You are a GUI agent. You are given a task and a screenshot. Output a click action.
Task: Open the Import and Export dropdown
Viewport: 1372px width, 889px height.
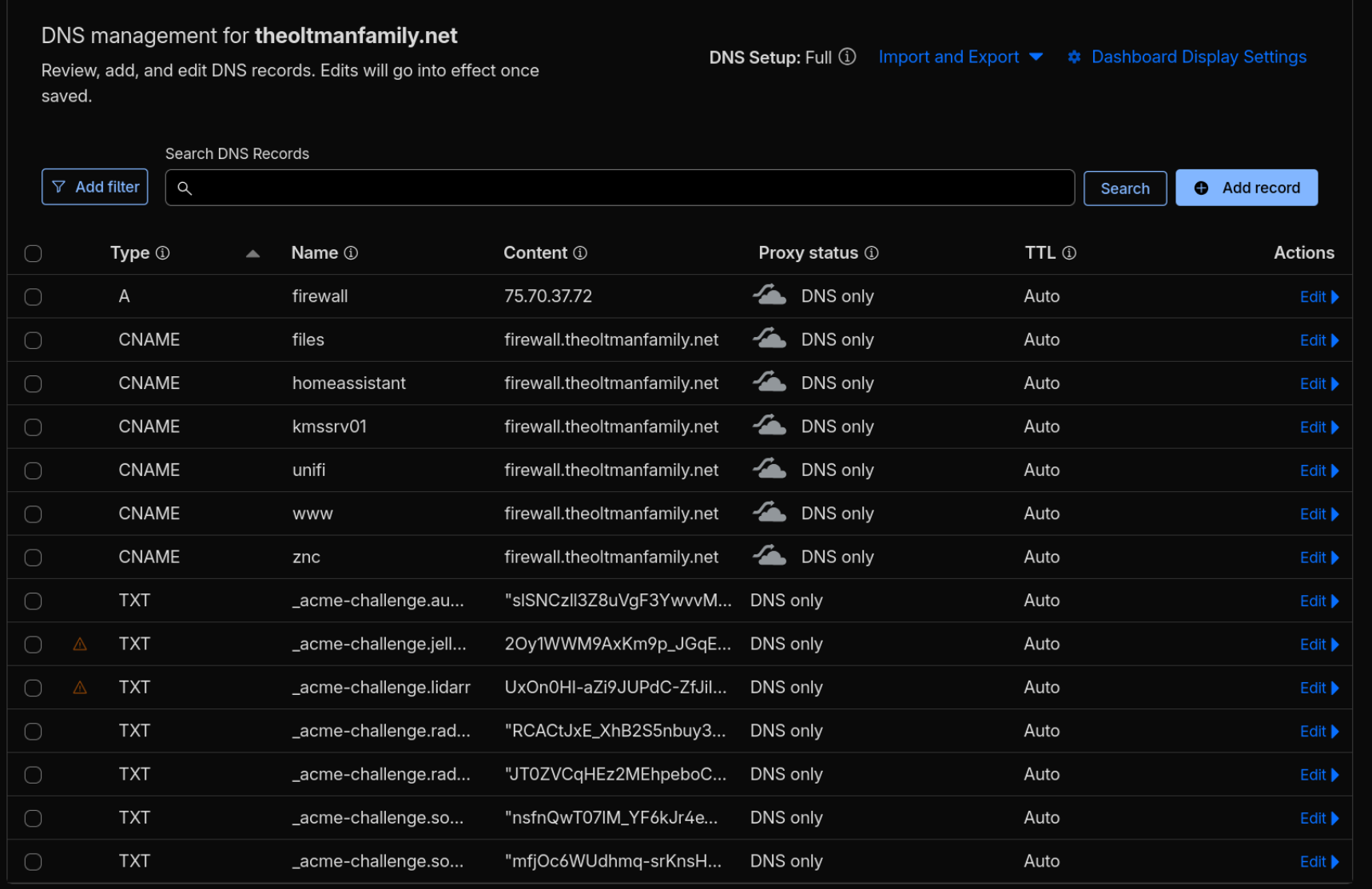coord(960,57)
